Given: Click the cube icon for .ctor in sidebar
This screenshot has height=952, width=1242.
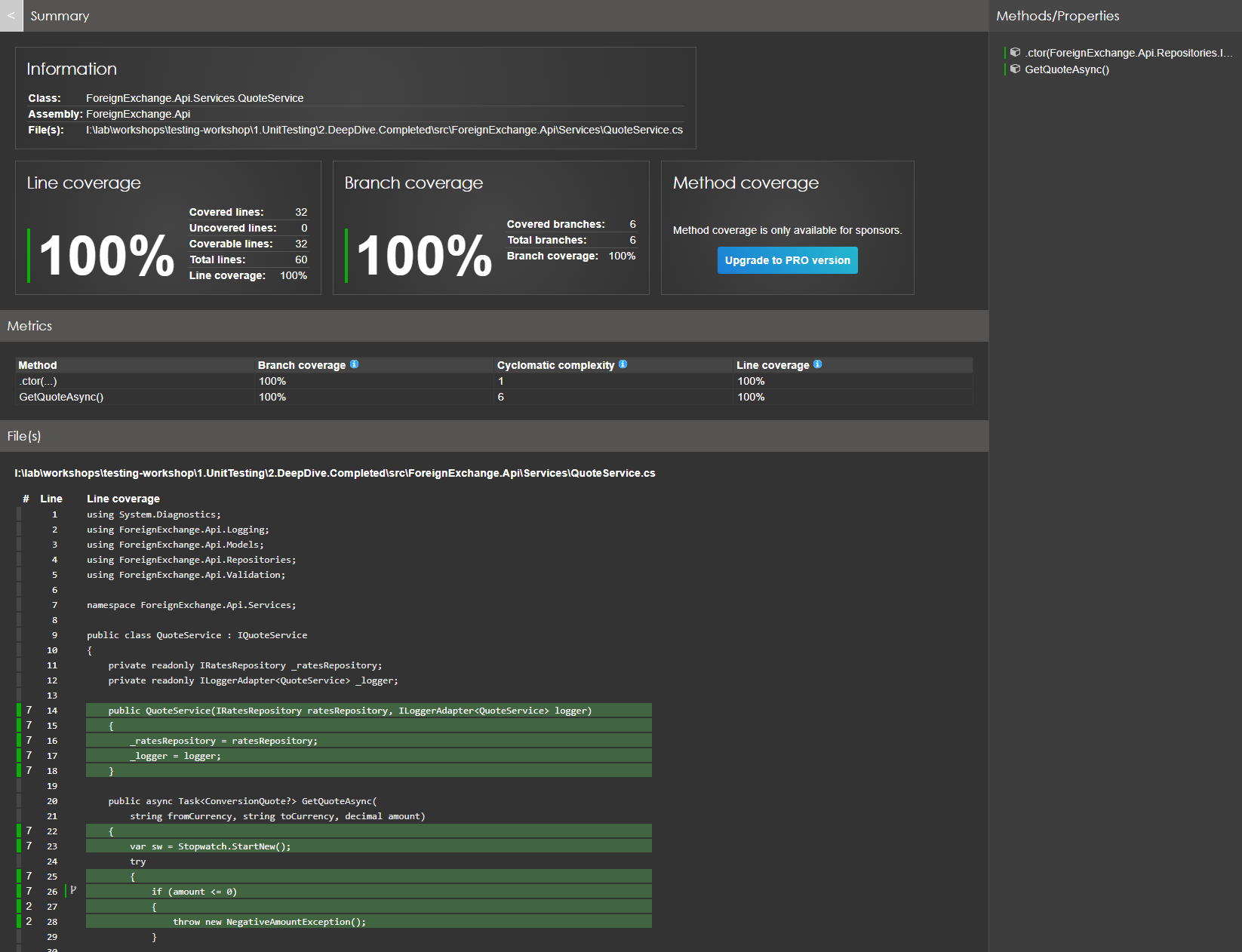Looking at the screenshot, I should pyautogui.click(x=1015, y=53).
